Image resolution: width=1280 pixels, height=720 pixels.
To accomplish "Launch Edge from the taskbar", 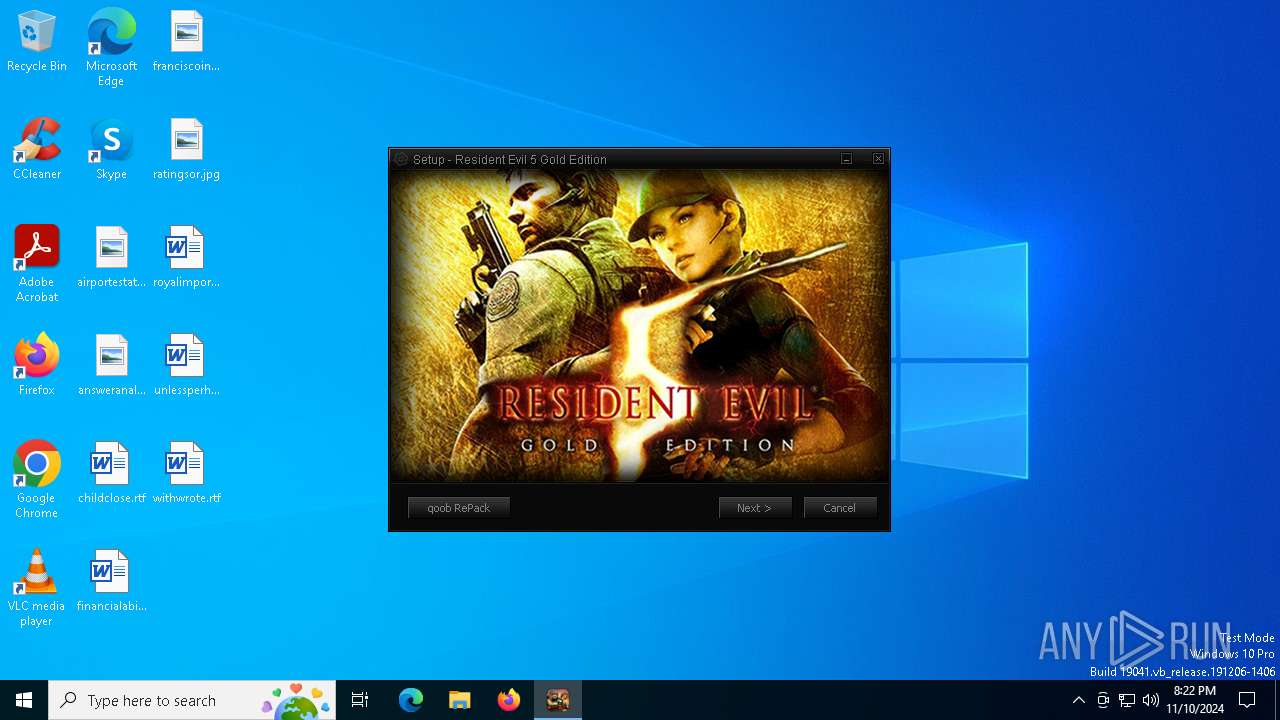I will [x=411, y=700].
